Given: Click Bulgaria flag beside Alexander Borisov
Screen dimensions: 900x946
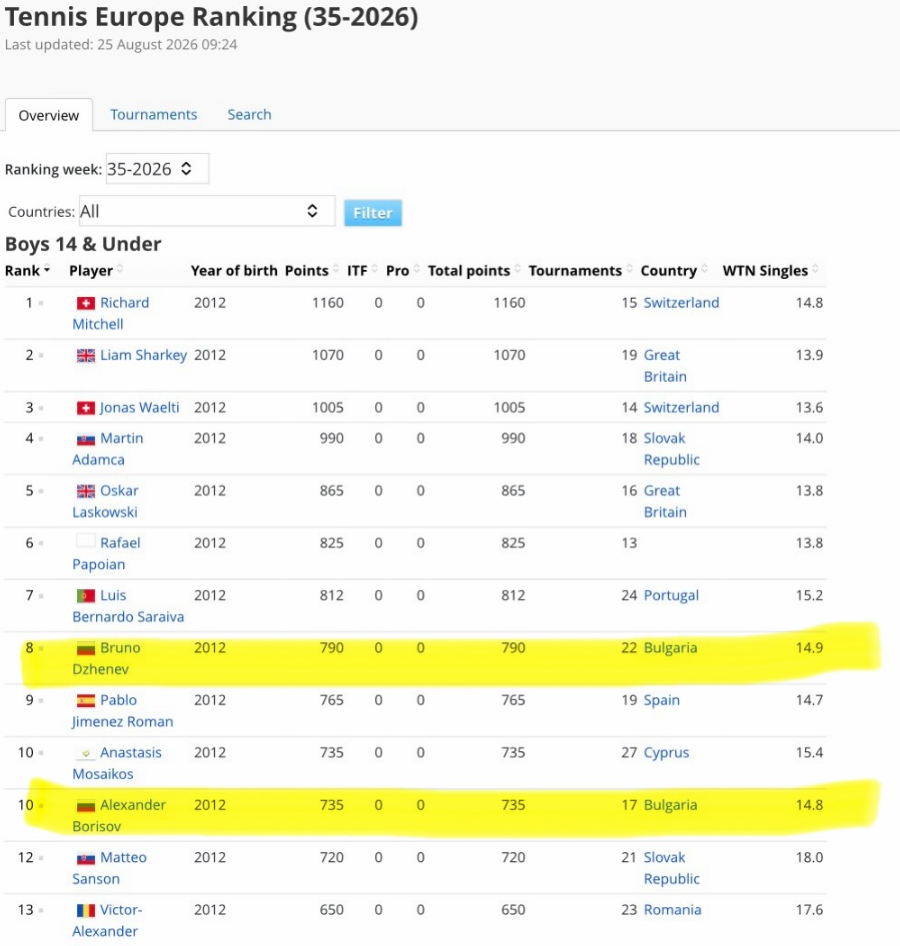Looking at the screenshot, I should click(86, 805).
